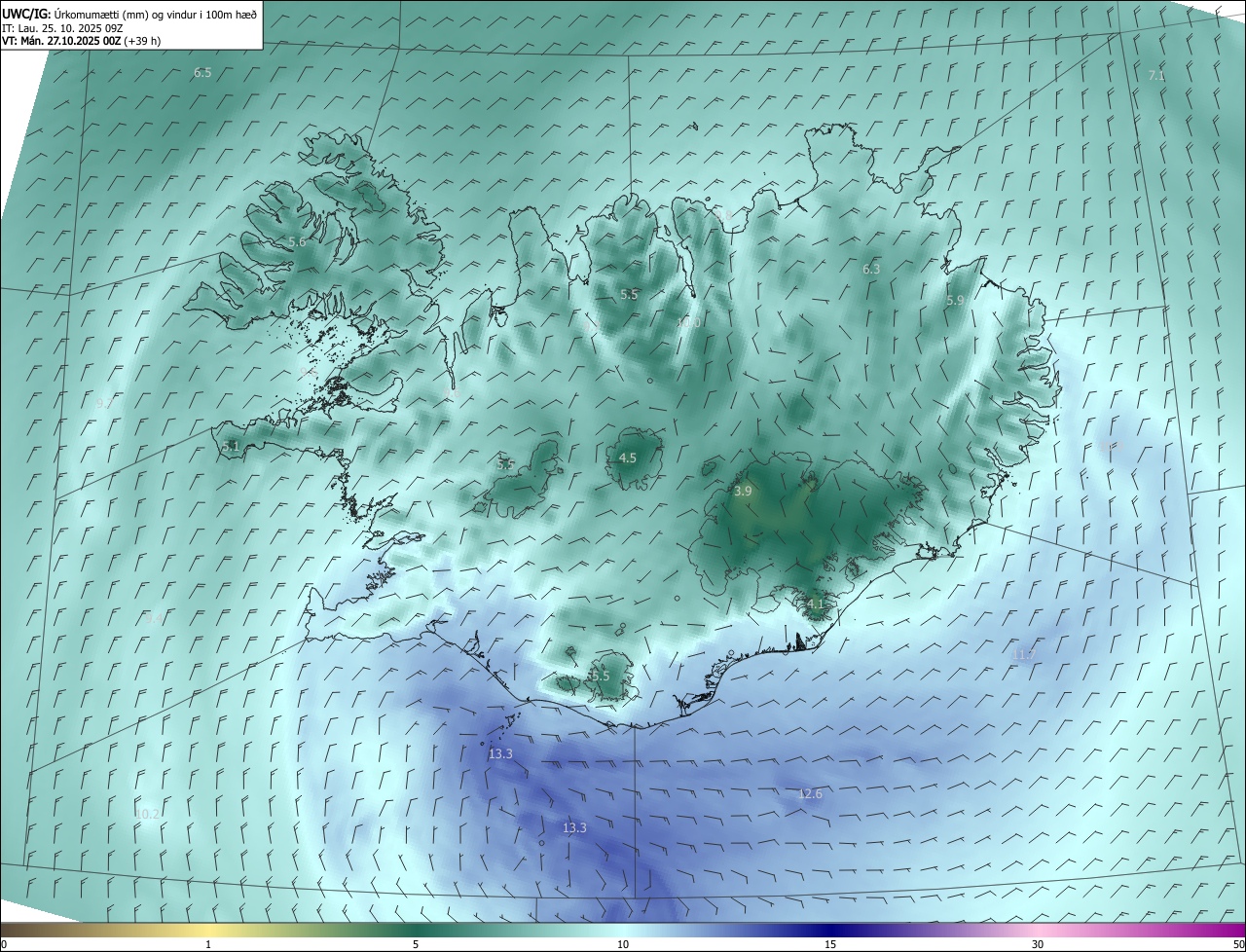Viewport: 1246px width, 952px height.
Task: Click the "10.2" value label on map
Action: 147,814
